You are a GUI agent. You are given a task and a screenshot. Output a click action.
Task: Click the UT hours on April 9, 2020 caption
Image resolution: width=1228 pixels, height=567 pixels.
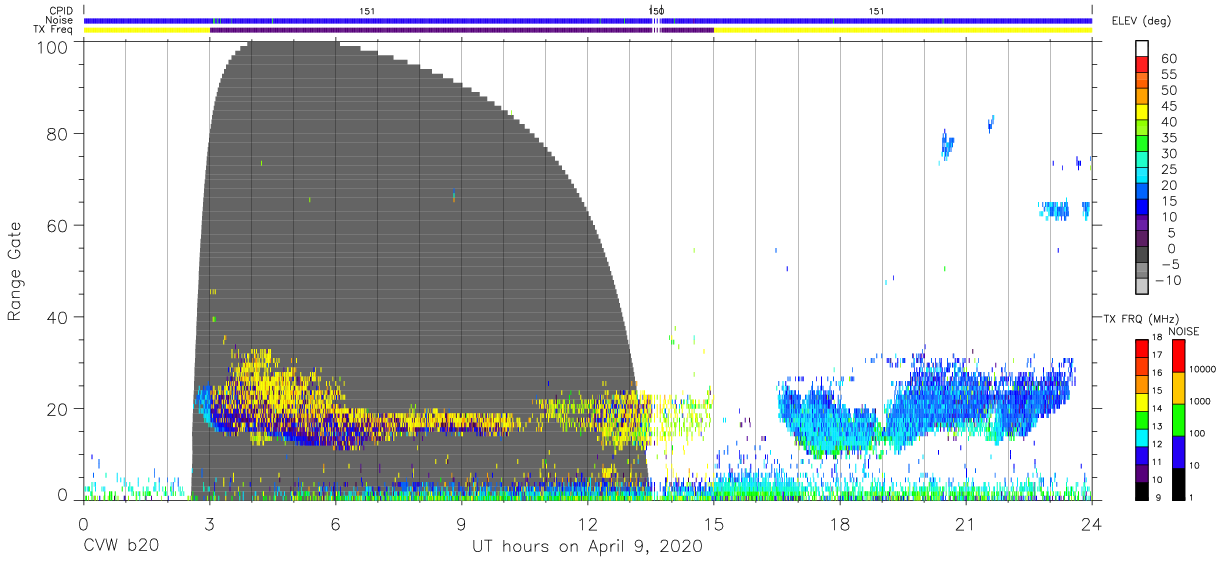[587, 547]
